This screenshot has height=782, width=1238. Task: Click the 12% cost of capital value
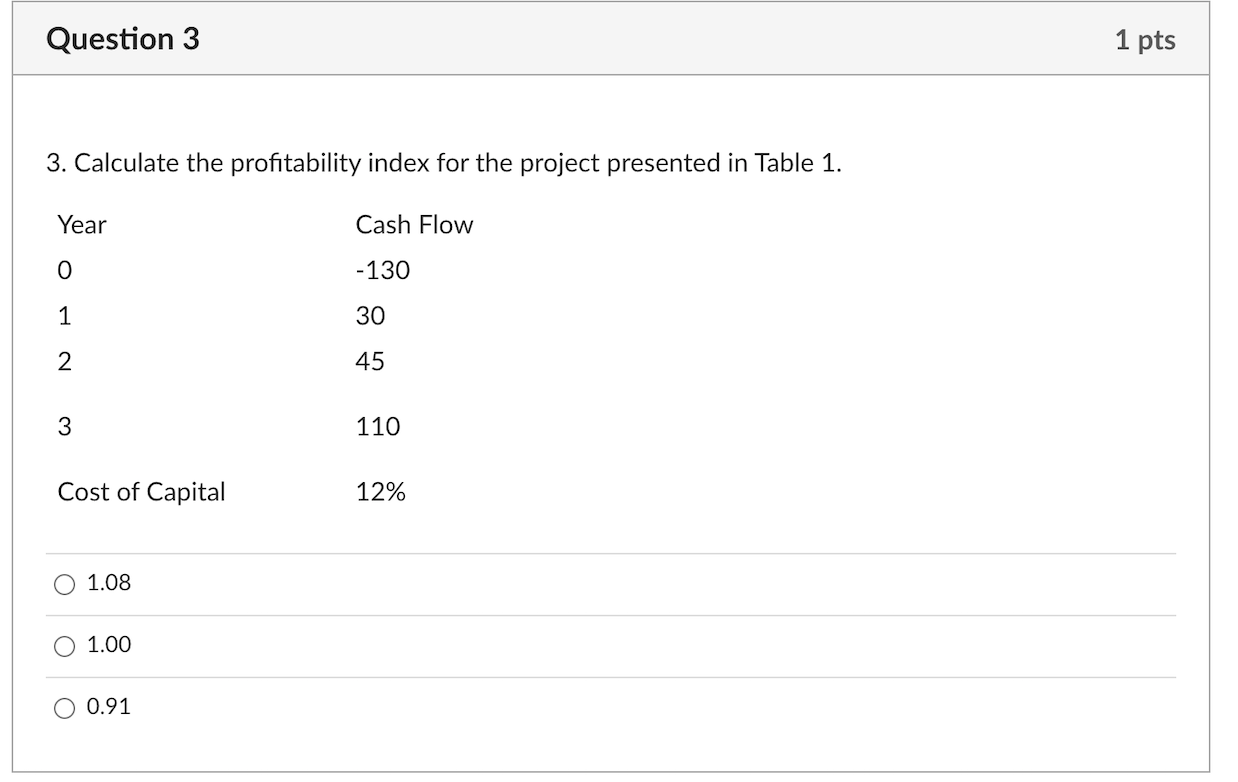tap(381, 491)
